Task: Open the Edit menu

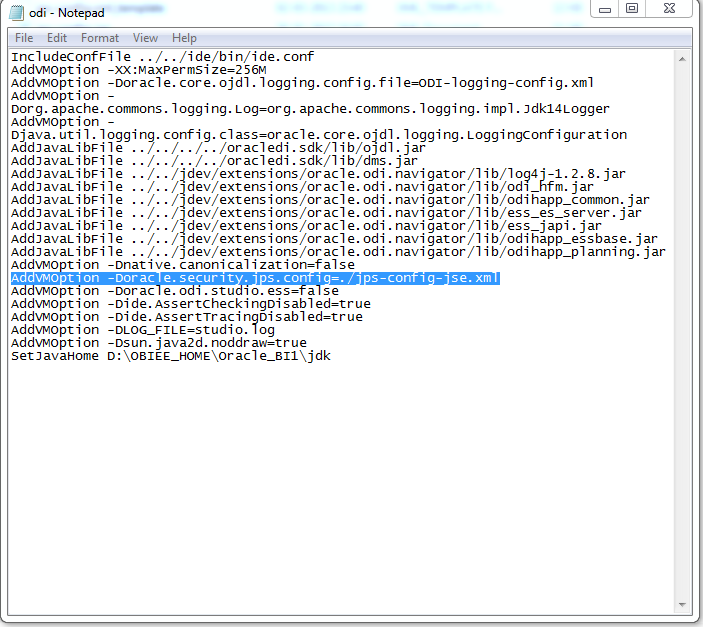Action: [x=57, y=38]
